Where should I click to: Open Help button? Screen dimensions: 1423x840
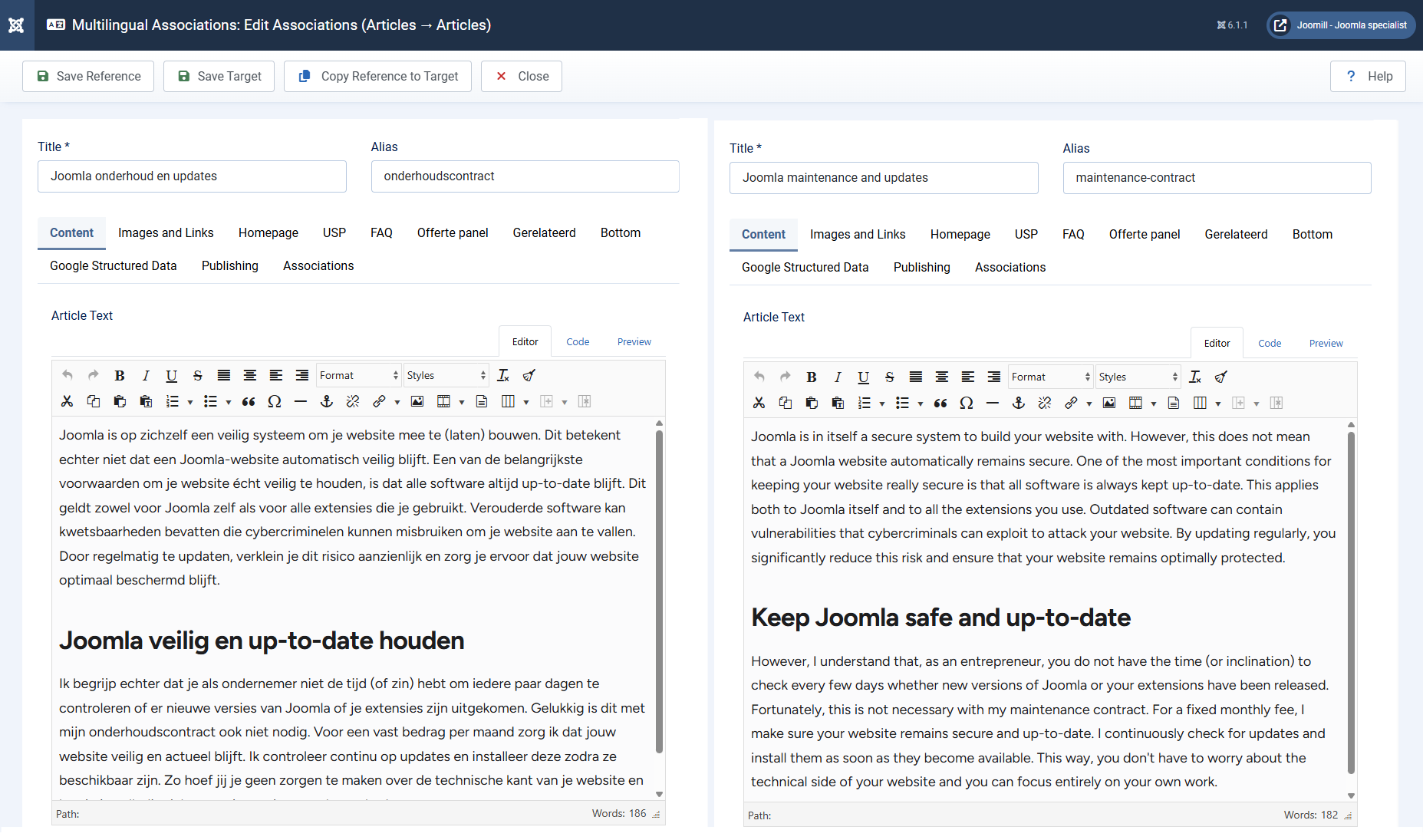tap(1368, 76)
